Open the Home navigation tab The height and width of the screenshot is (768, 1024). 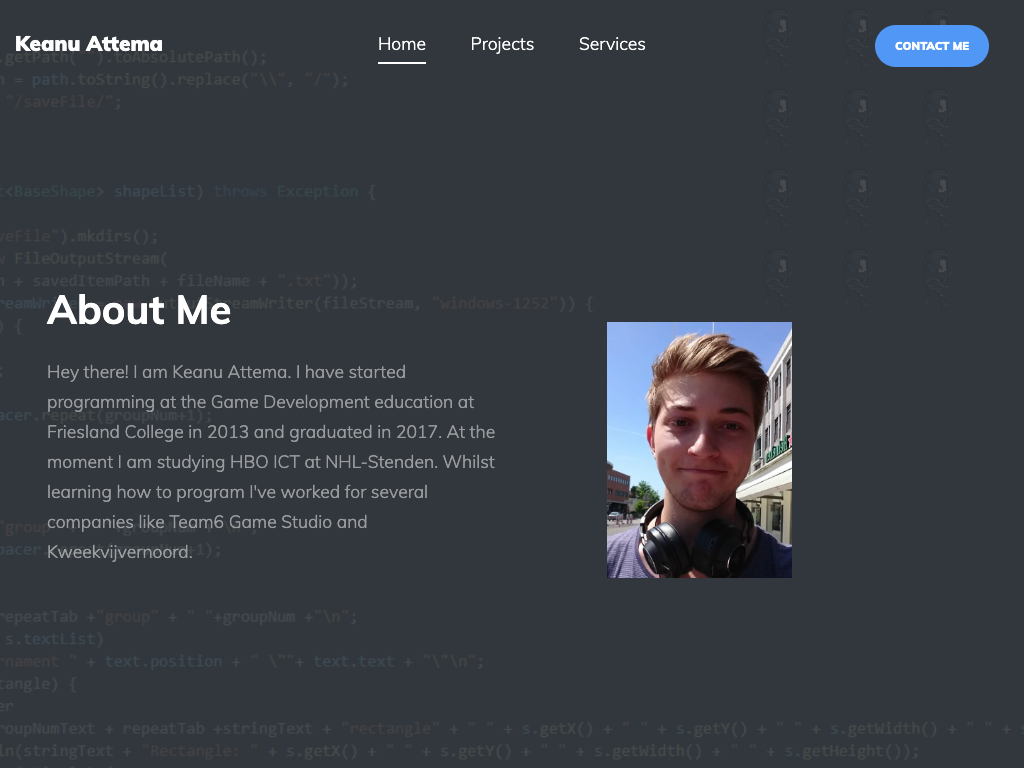[x=401, y=44]
